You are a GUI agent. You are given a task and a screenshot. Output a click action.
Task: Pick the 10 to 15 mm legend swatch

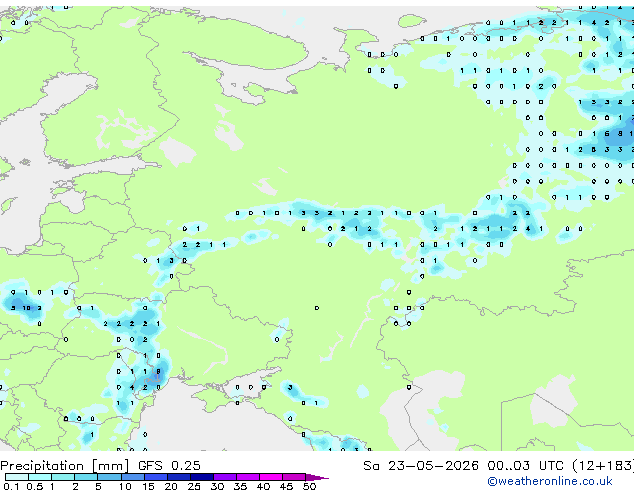(x=133, y=477)
